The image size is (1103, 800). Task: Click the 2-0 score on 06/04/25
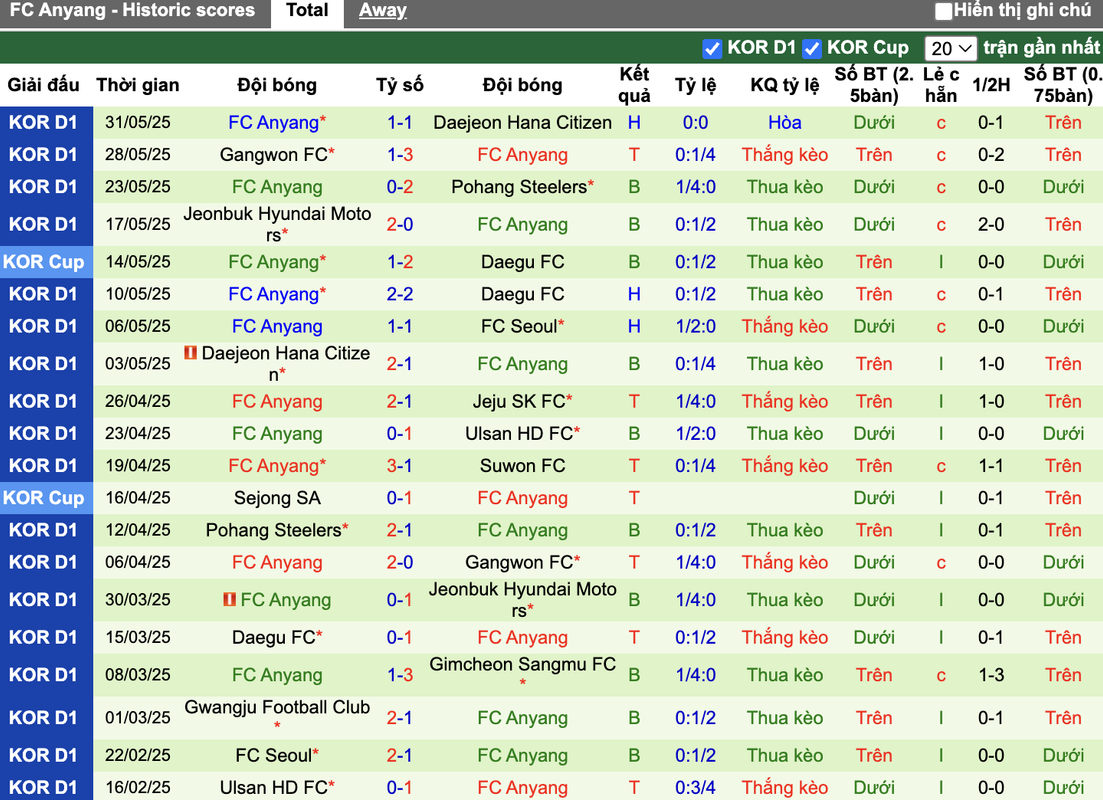(x=400, y=562)
